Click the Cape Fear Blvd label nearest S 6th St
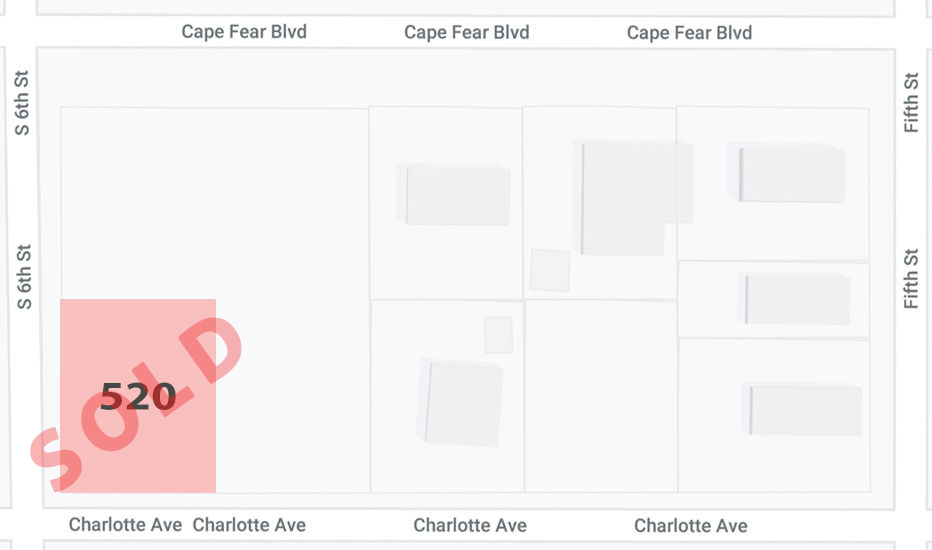Image resolution: width=932 pixels, height=550 pixels. coord(244,32)
